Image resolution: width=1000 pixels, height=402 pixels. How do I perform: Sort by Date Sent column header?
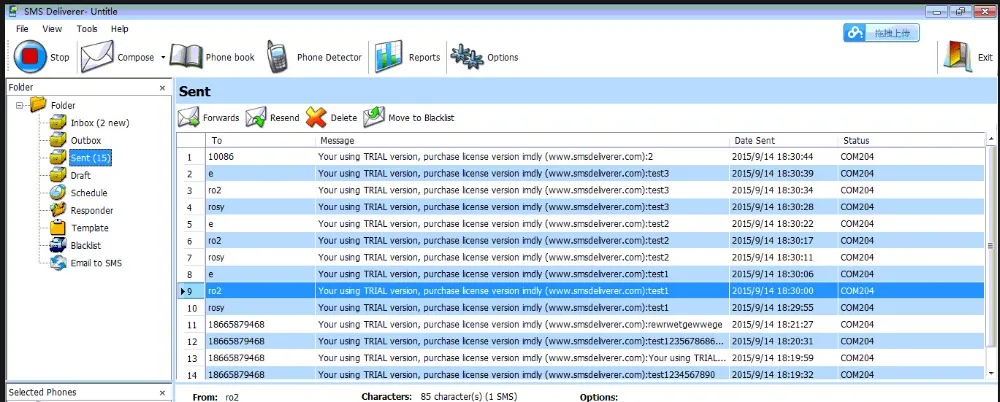click(783, 140)
